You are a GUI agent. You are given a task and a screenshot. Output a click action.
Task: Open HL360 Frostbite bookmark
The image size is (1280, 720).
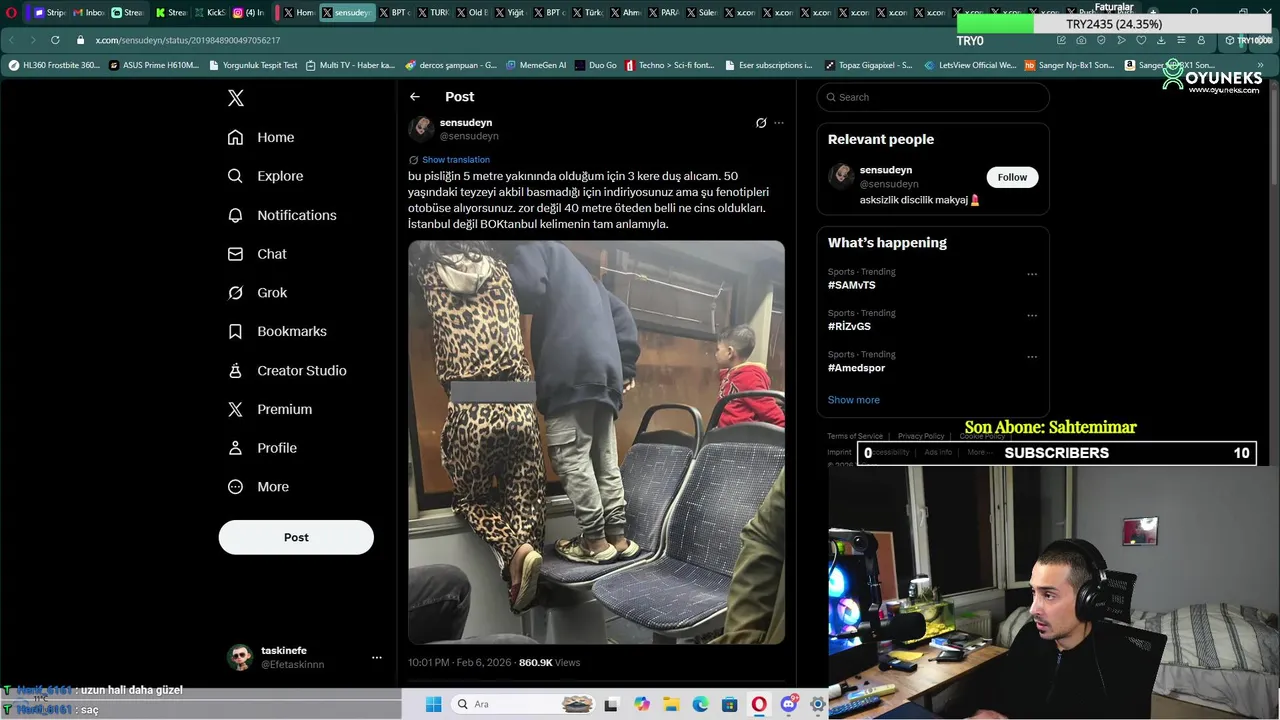click(x=55, y=65)
